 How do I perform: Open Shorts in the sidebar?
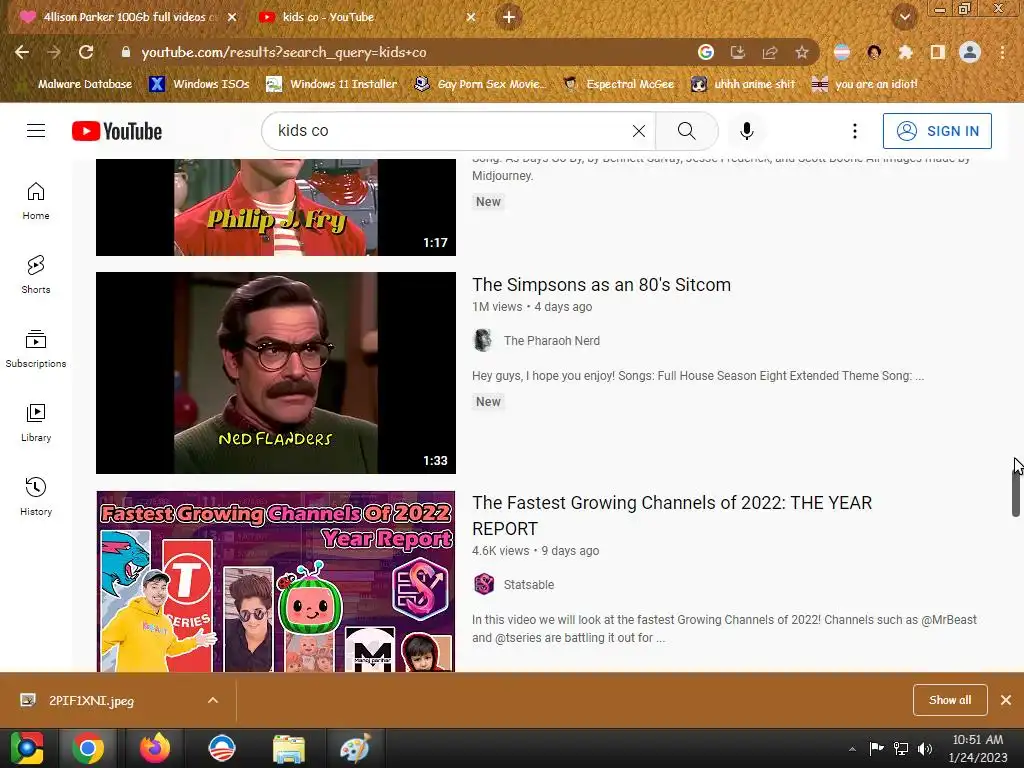point(36,274)
